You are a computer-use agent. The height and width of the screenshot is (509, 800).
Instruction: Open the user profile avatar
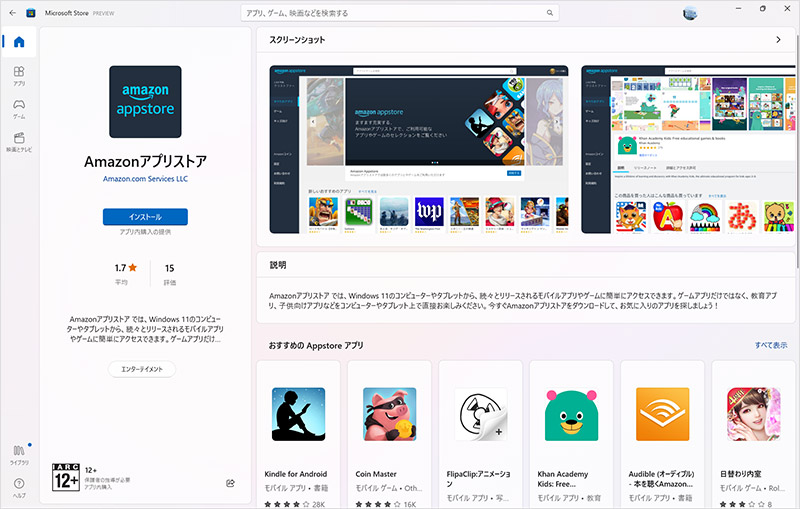[690, 13]
